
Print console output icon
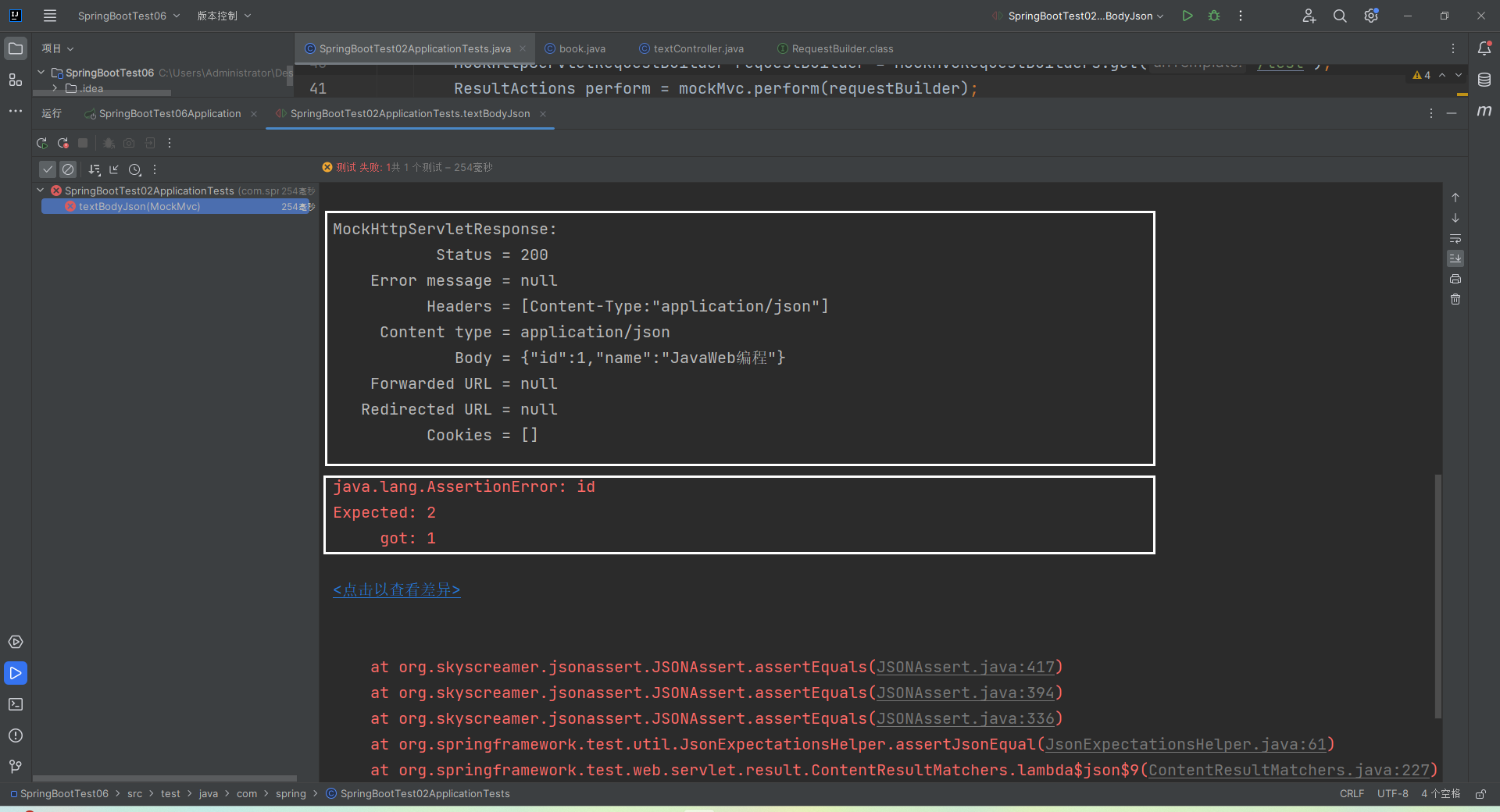(x=1455, y=279)
